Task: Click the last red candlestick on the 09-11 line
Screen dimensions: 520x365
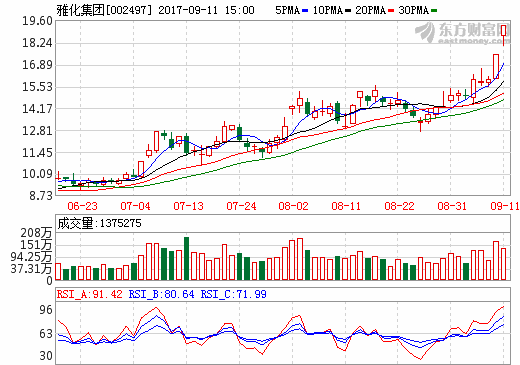Action: pos(503,31)
